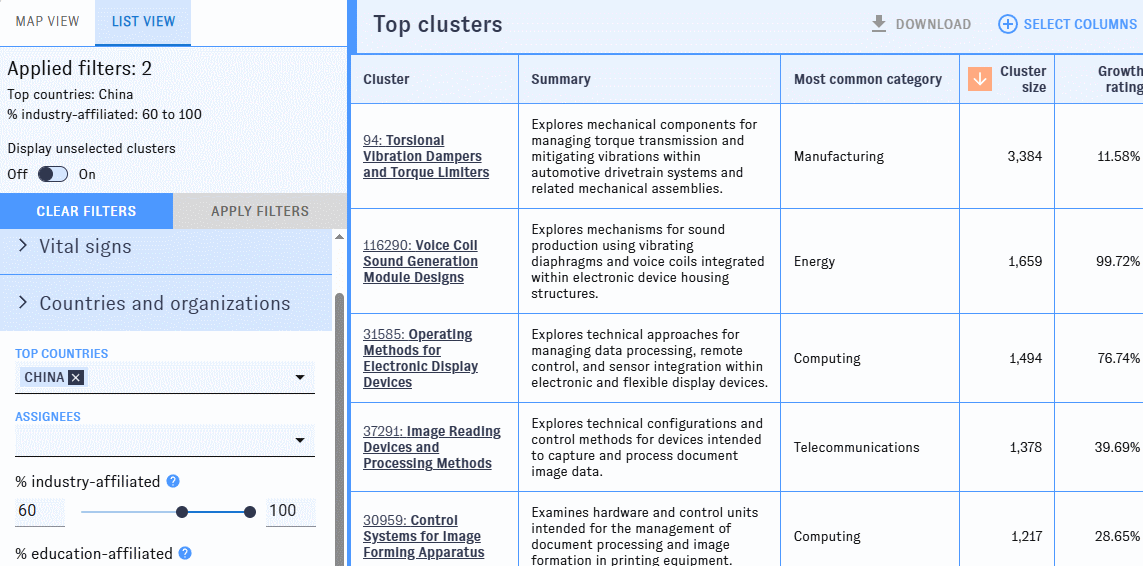Image resolution: width=1143 pixels, height=566 pixels.
Task: Open cluster 116290 Voice Coil Sound Generation link
Action: pyautogui.click(x=421, y=261)
